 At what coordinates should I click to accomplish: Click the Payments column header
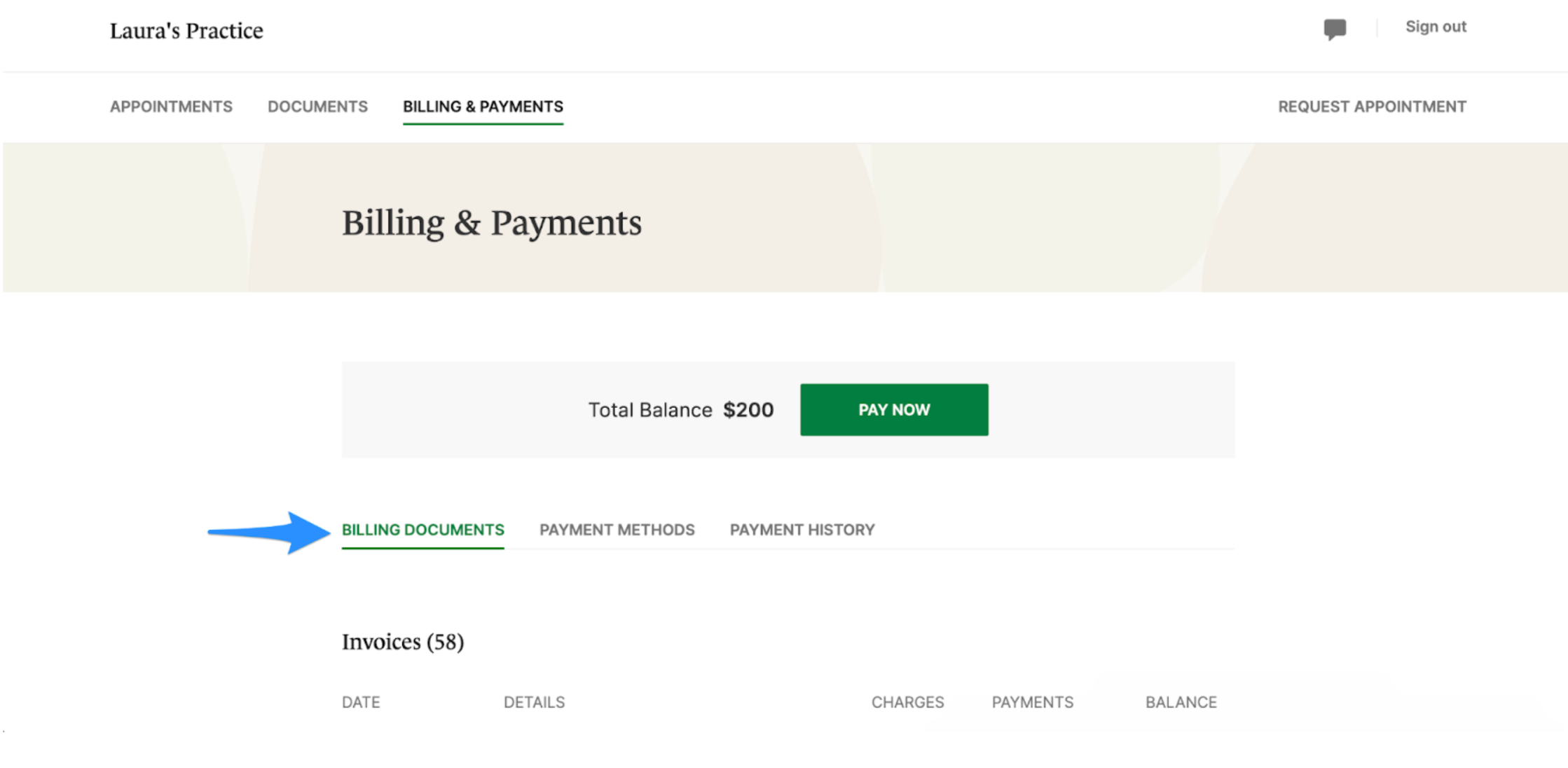pos(1032,702)
